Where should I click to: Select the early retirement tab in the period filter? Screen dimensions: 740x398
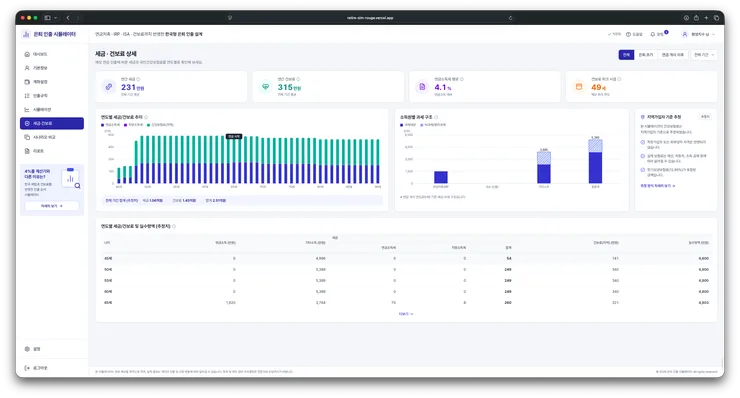[646, 55]
